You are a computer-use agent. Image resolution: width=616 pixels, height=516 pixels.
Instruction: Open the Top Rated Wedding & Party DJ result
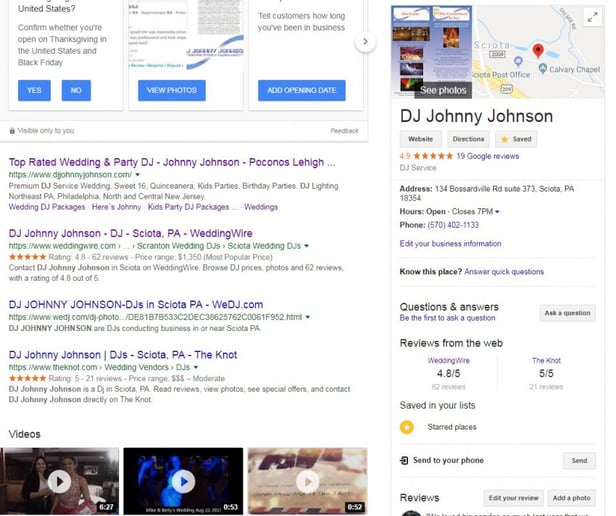pyautogui.click(x=172, y=162)
